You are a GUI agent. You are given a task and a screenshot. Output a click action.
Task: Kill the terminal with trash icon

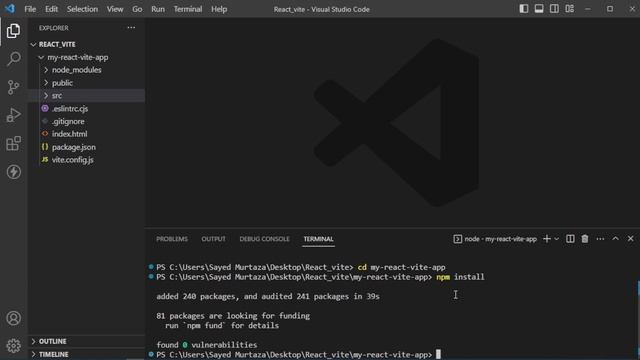click(x=585, y=239)
